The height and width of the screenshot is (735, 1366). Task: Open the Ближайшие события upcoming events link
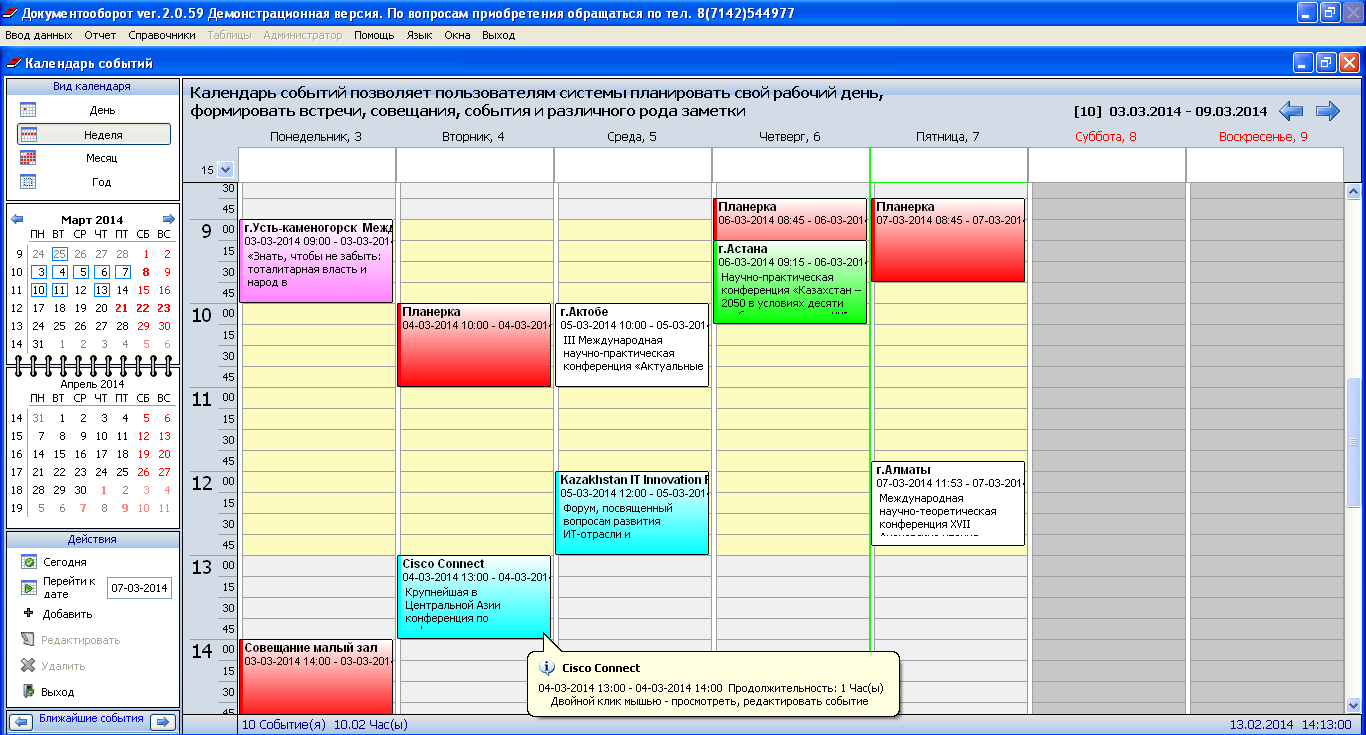(91, 719)
